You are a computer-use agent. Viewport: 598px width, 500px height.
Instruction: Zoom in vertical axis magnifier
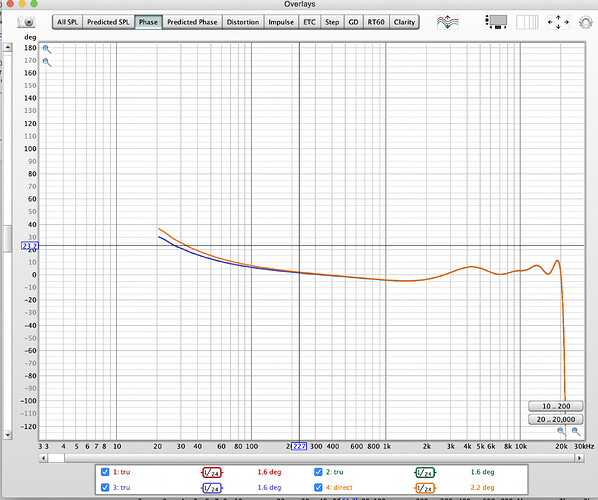pos(47,49)
